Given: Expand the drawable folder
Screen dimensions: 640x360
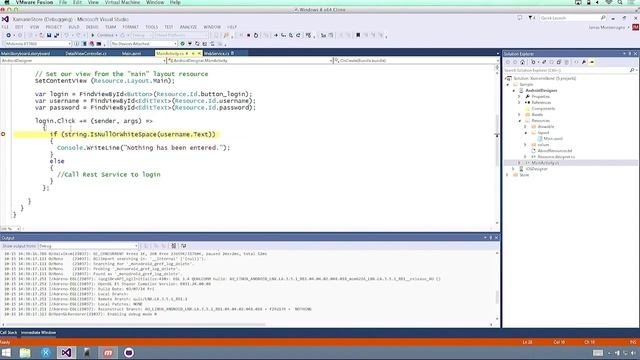Looking at the screenshot, I should tap(526, 127).
